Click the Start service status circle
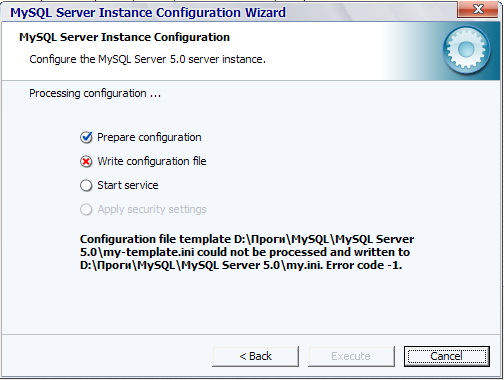This screenshot has height=380, width=504. 86,186
